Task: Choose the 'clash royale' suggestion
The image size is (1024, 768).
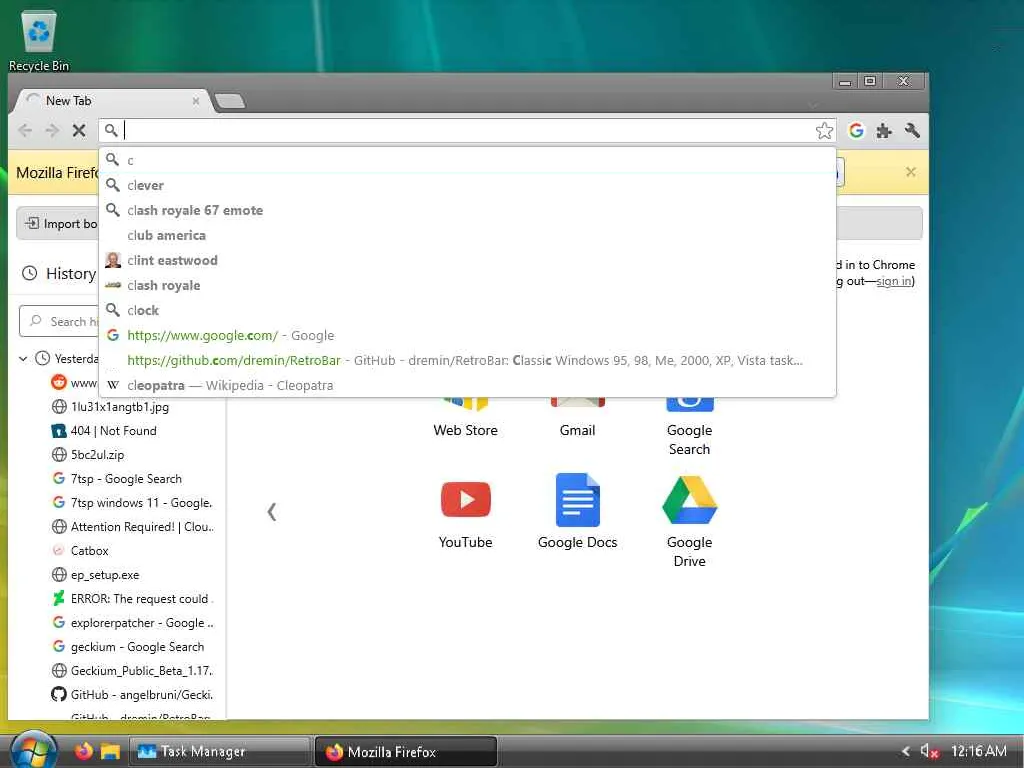Action: point(468,285)
